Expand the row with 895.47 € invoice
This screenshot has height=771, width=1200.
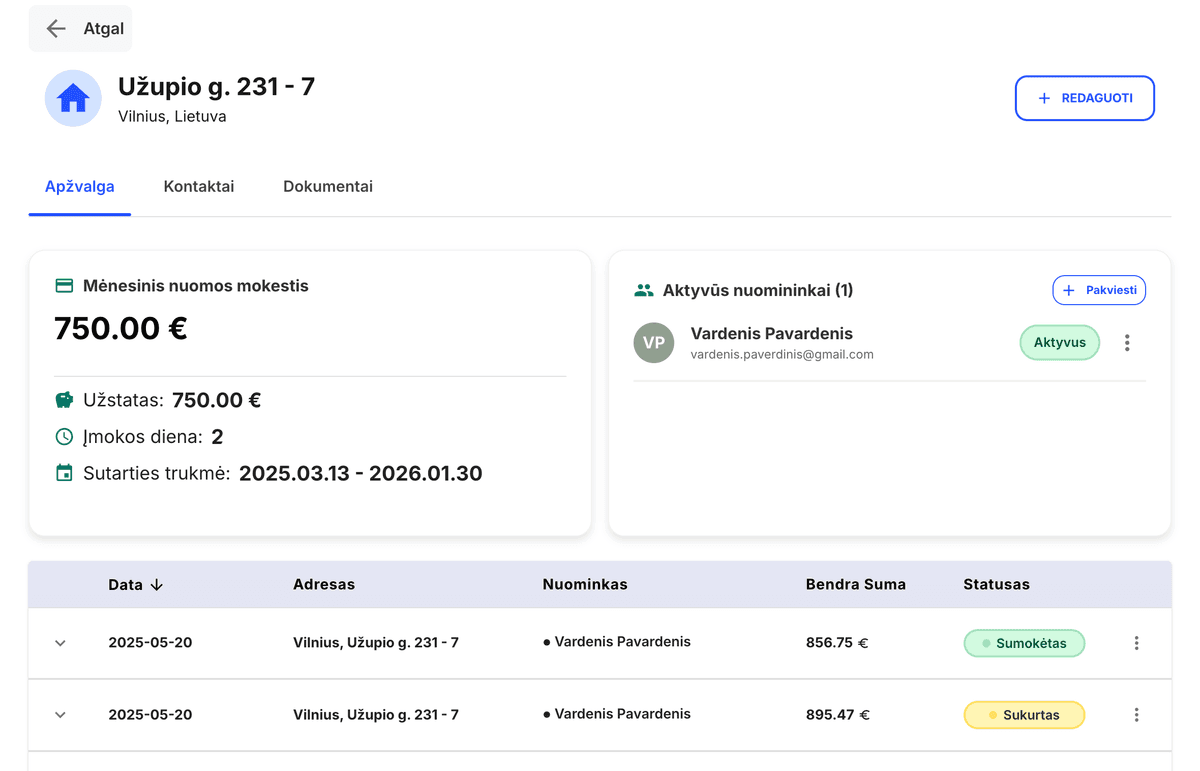point(60,715)
